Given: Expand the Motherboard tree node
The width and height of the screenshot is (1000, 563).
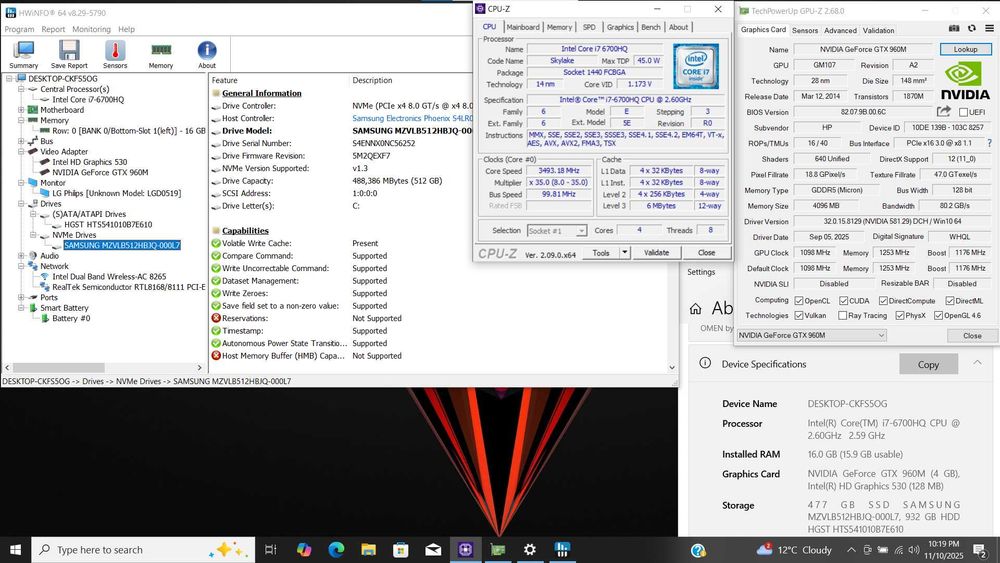Looking at the screenshot, I should (x=21, y=110).
